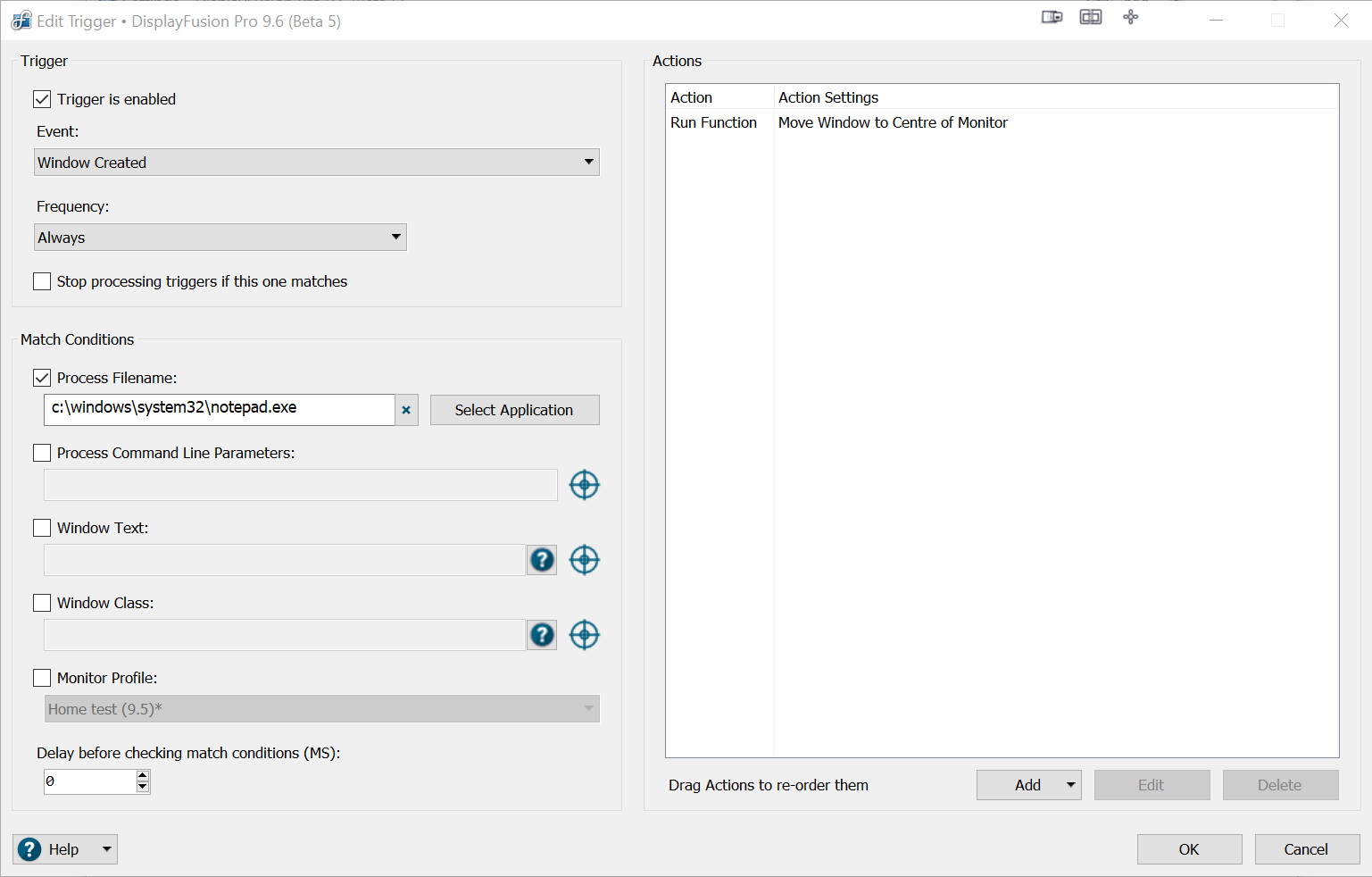Disable the 'Trigger is enabled' checkbox
Viewport: 1372px width, 877px height.
tap(42, 99)
